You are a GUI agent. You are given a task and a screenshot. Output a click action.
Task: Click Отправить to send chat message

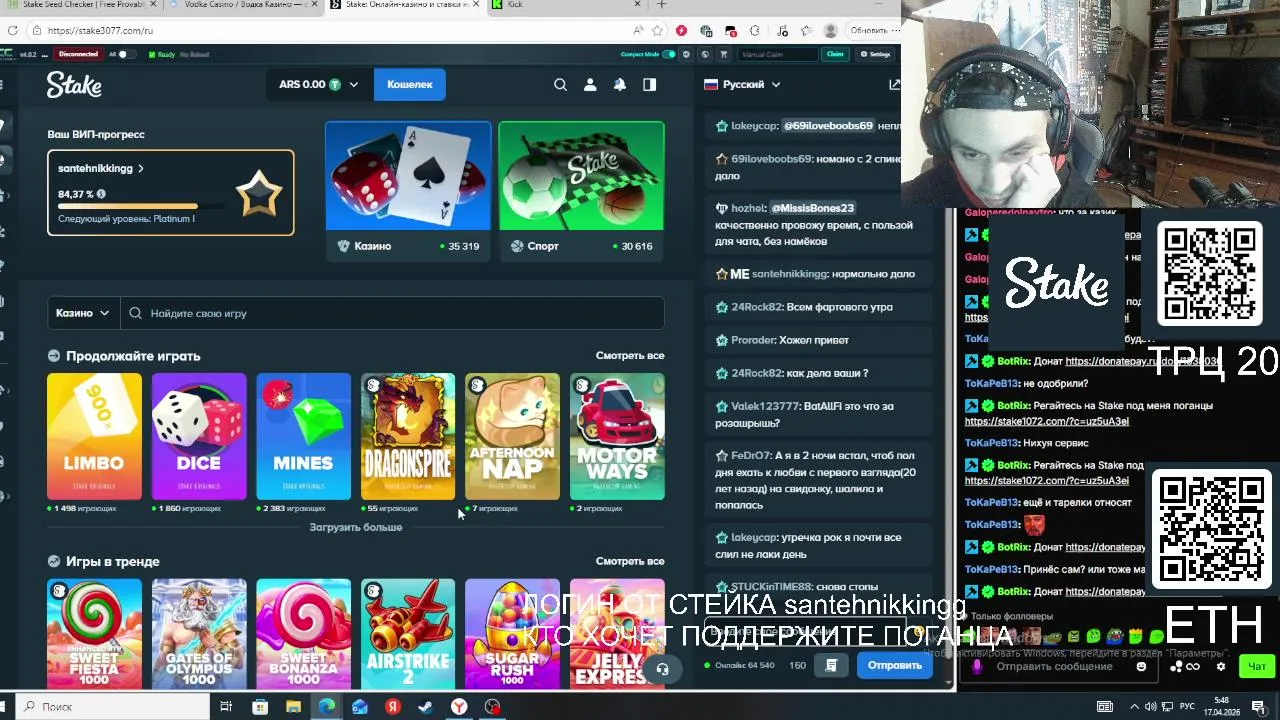[895, 665]
